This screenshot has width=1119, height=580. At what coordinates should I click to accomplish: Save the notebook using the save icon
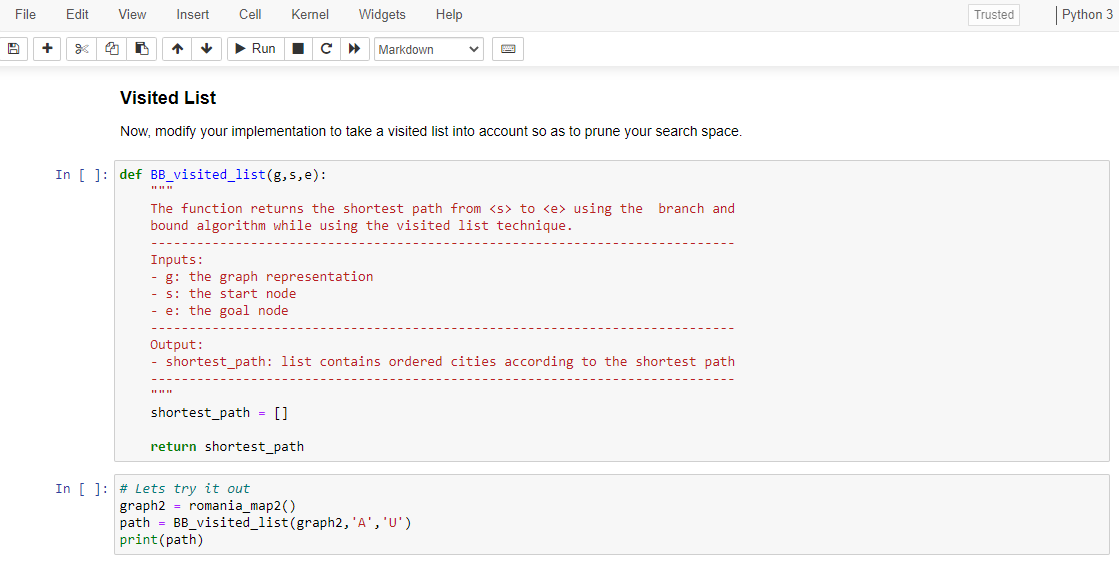pyautogui.click(x=13, y=48)
